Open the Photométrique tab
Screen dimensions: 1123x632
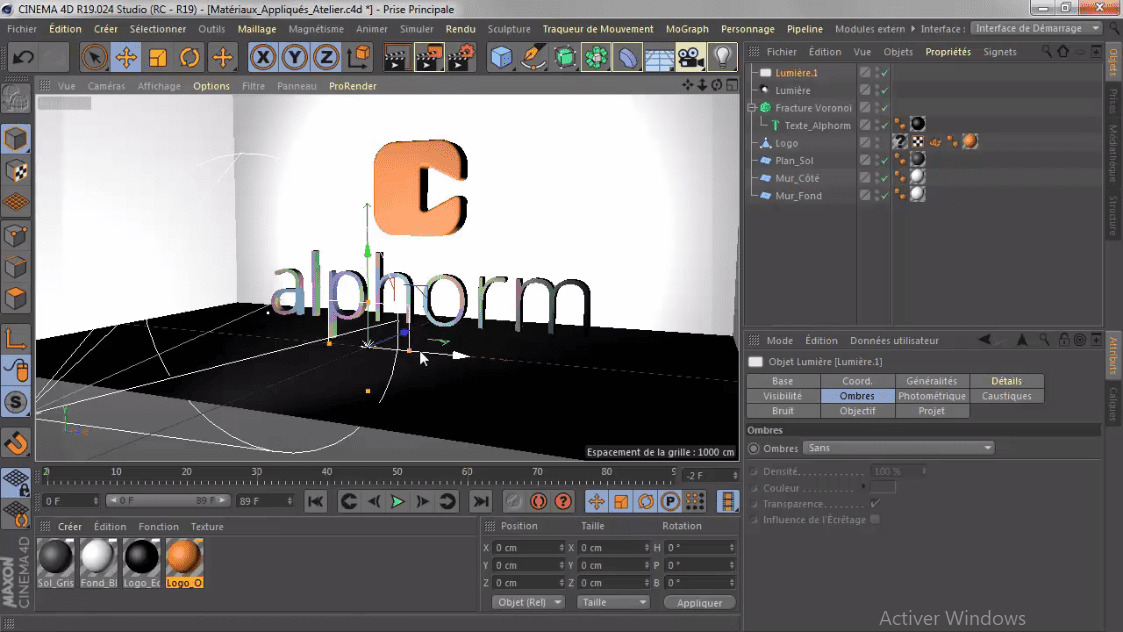(932, 396)
